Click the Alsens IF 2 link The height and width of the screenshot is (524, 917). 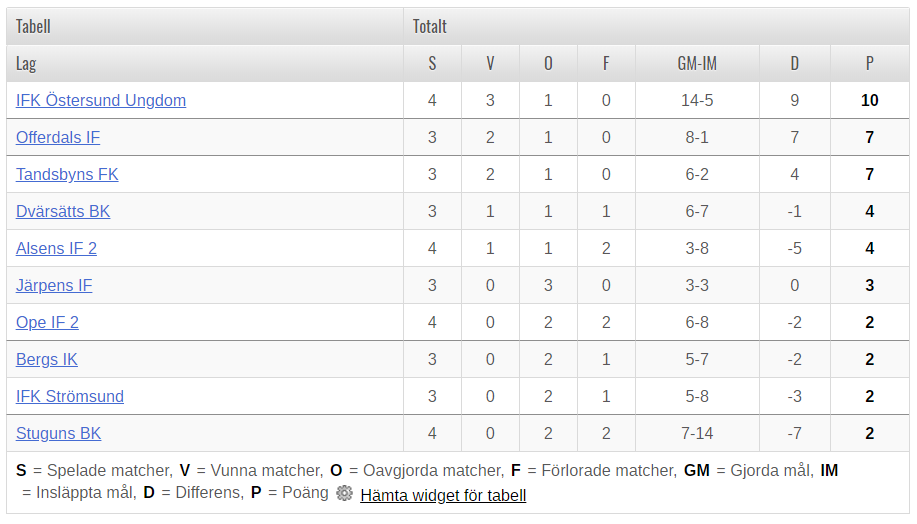(56, 249)
